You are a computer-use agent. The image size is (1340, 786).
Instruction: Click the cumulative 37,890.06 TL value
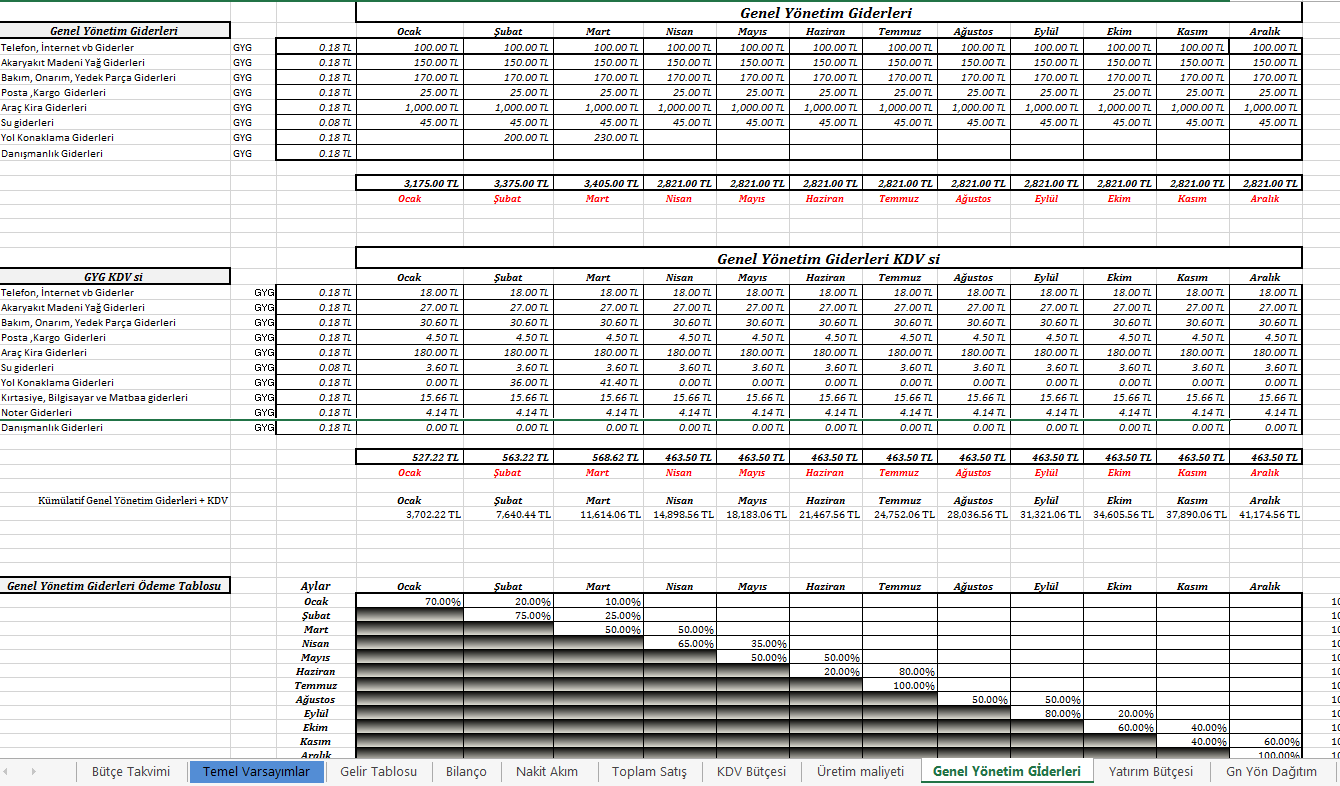tap(1192, 514)
